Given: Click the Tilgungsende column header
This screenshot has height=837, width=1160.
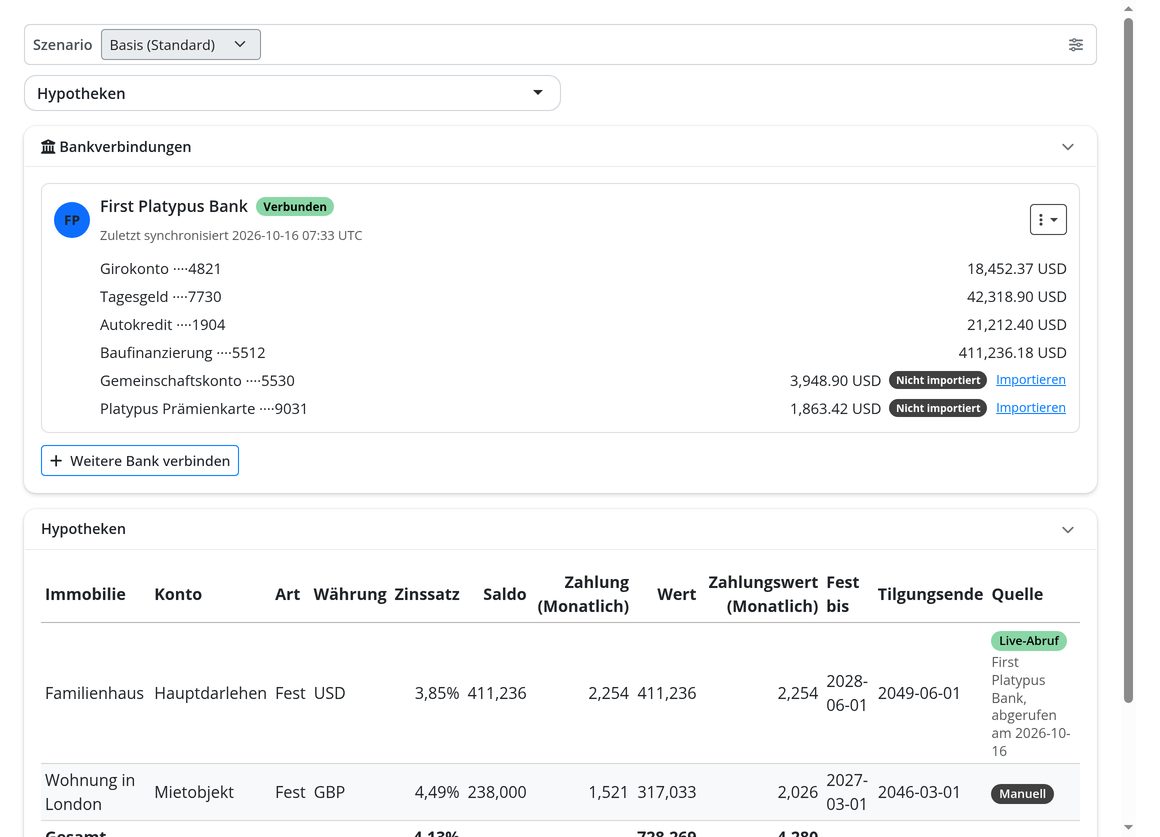Looking at the screenshot, I should click(930, 594).
